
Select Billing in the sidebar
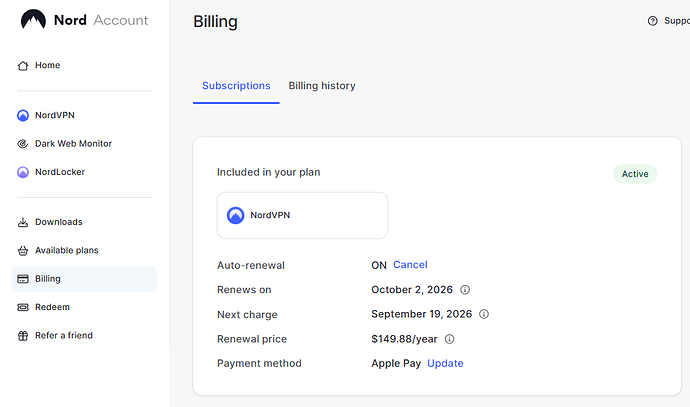48,279
